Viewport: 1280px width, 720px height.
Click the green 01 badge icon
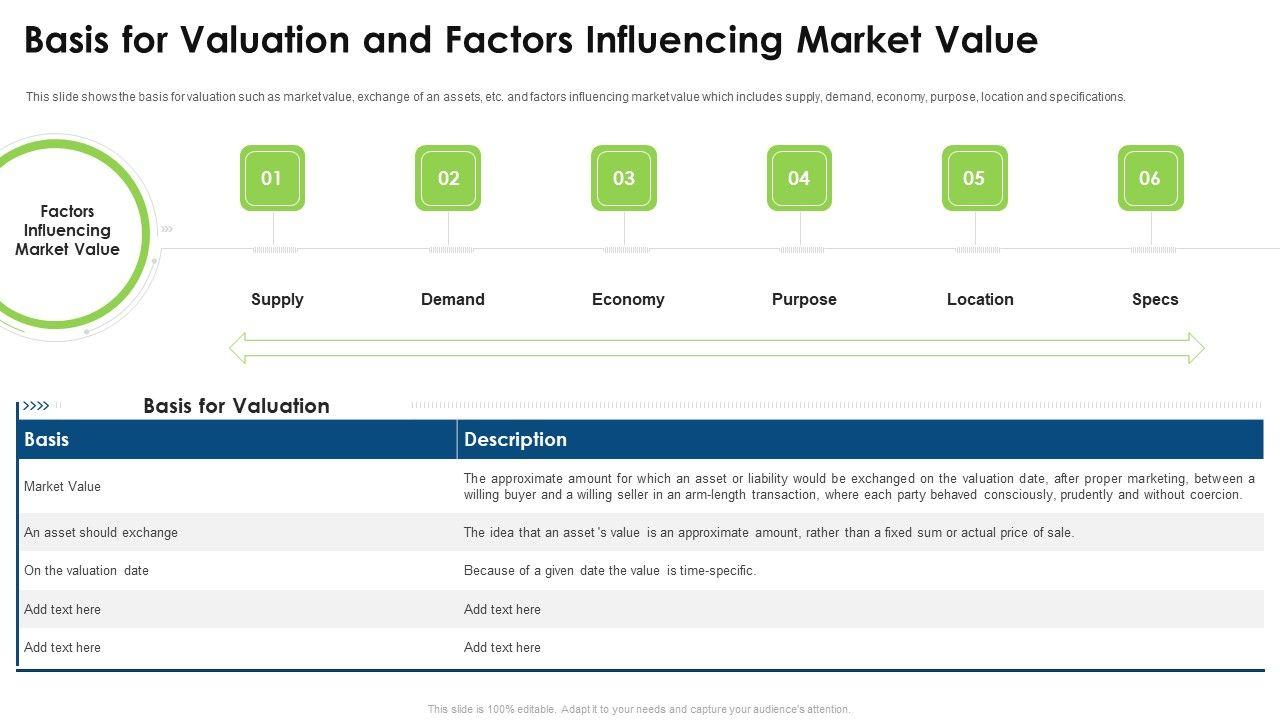272,178
